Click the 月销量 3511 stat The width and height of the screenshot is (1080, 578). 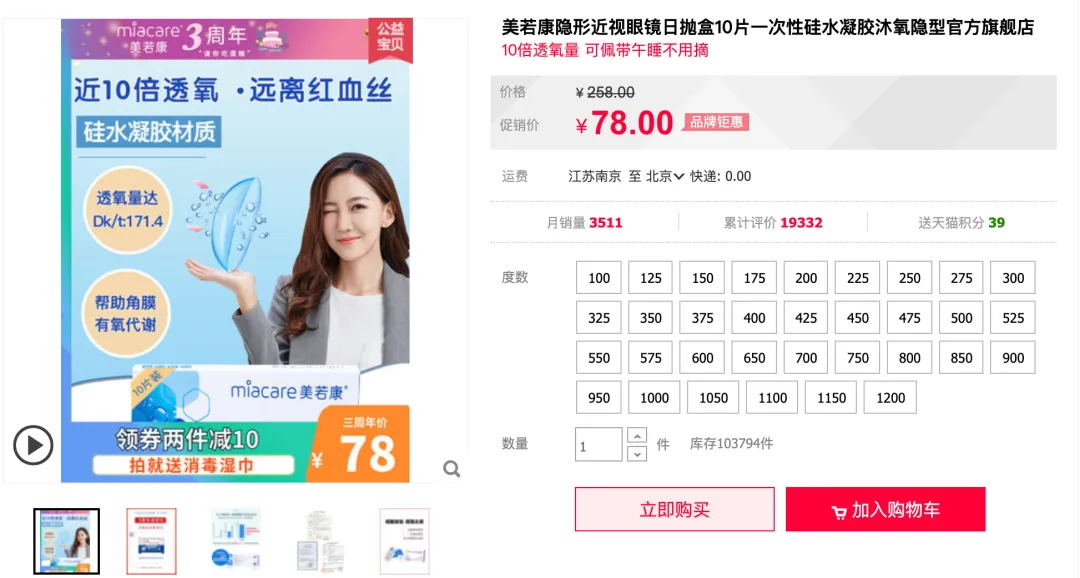(584, 223)
